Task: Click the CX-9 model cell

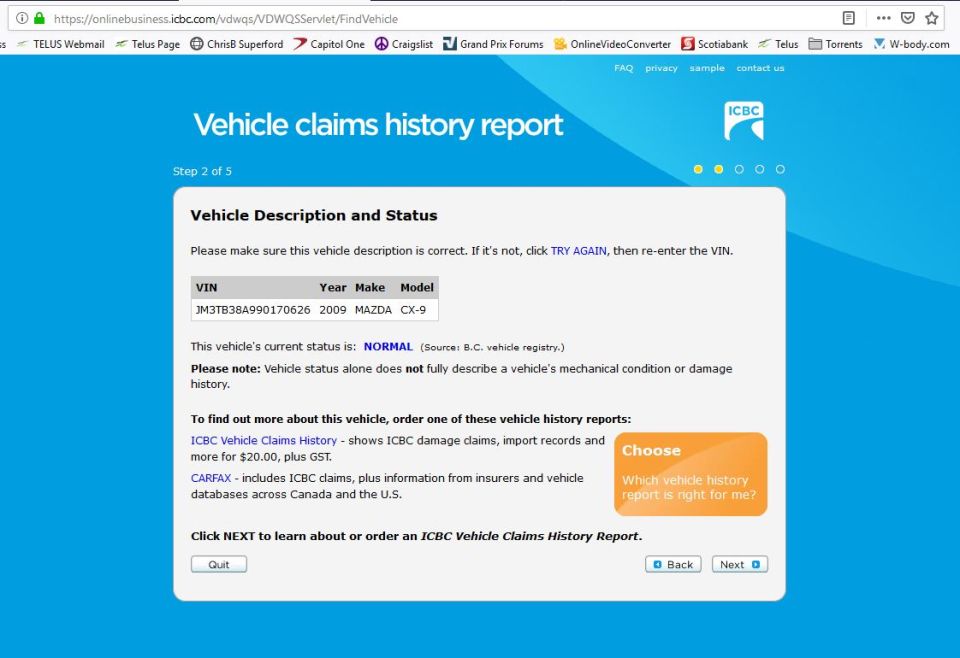Action: [x=413, y=310]
